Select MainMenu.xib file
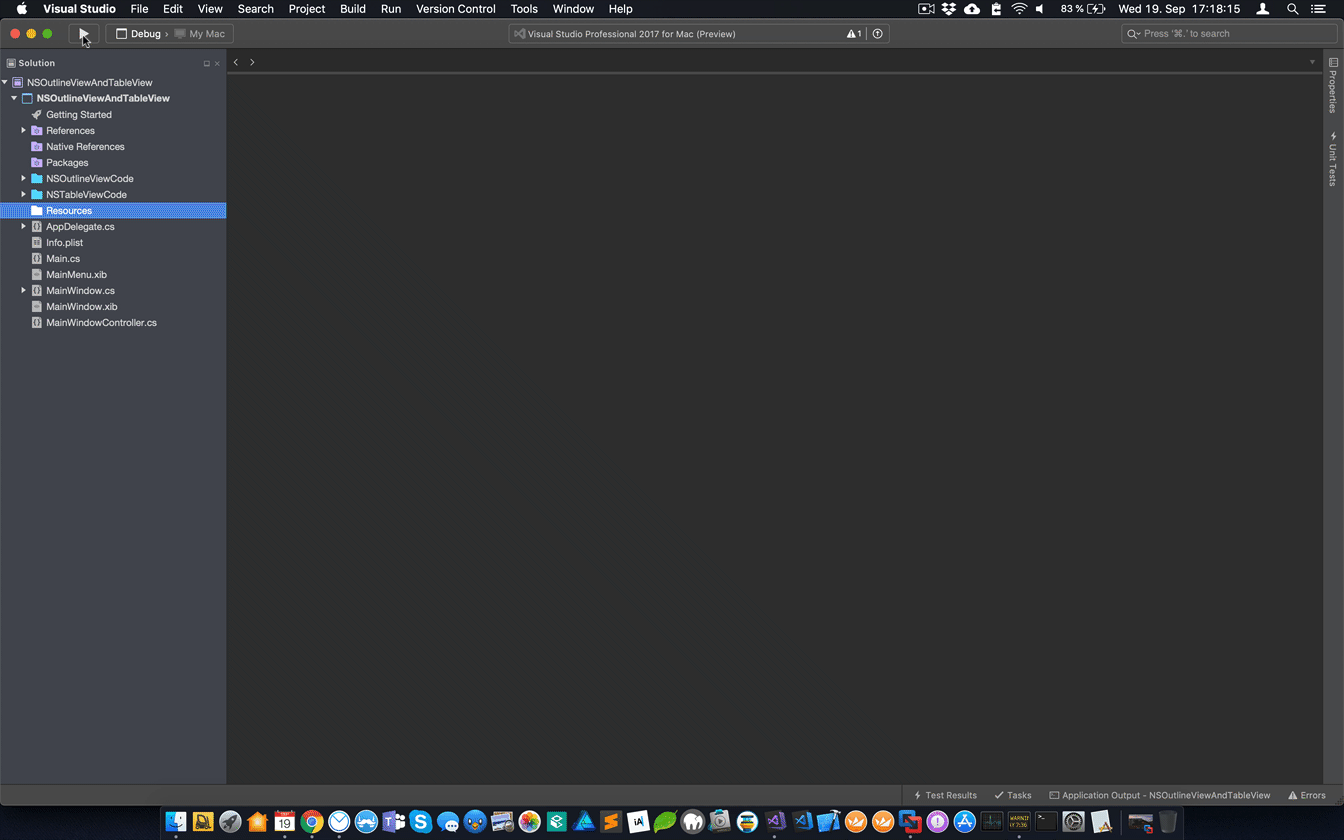The image size is (1344, 840). point(76,275)
